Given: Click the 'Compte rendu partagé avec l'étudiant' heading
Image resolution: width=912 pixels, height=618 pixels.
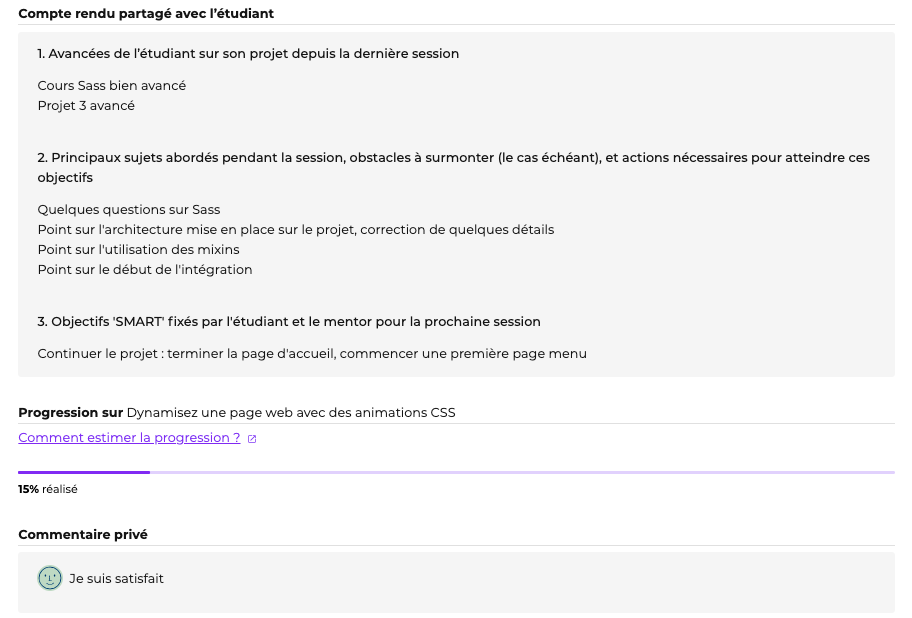Looking at the screenshot, I should (146, 14).
